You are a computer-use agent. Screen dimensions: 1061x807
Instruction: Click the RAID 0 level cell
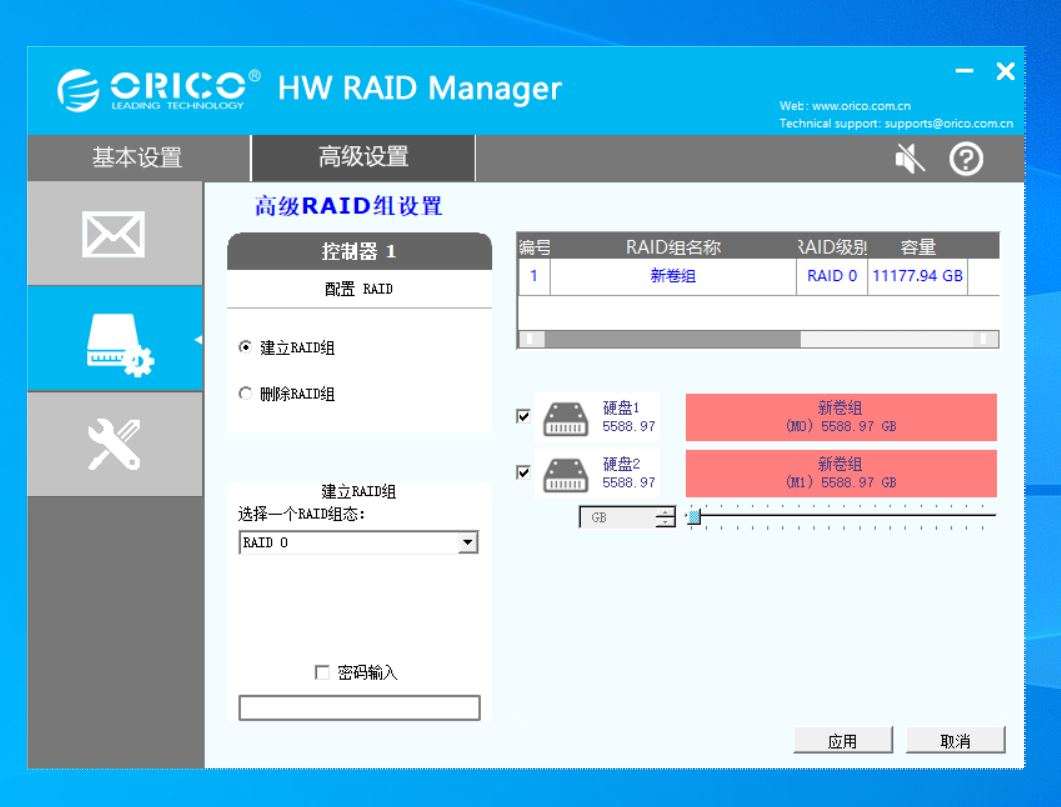tap(832, 276)
